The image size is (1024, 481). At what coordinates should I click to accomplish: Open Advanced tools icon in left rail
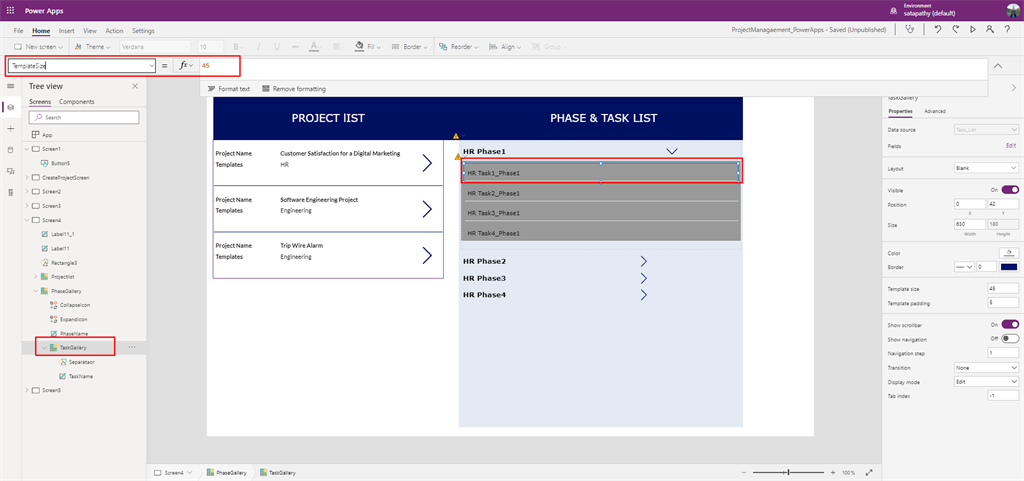pyautogui.click(x=10, y=192)
